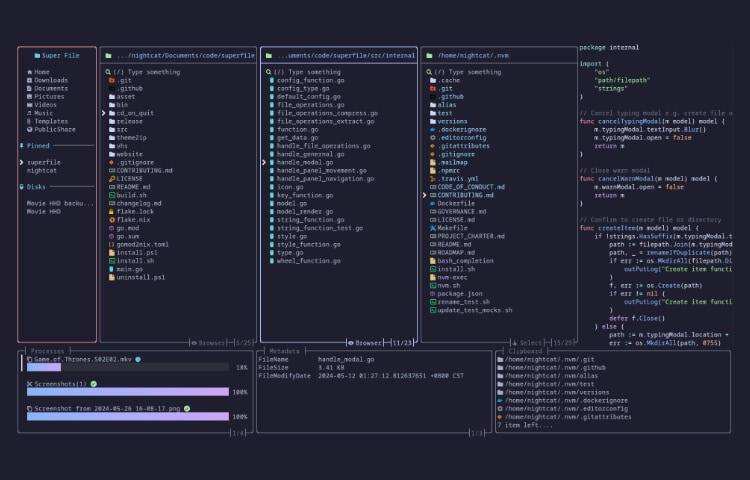Click the key icon next to LICENSE
The height and width of the screenshot is (480, 750).
click(x=110, y=178)
